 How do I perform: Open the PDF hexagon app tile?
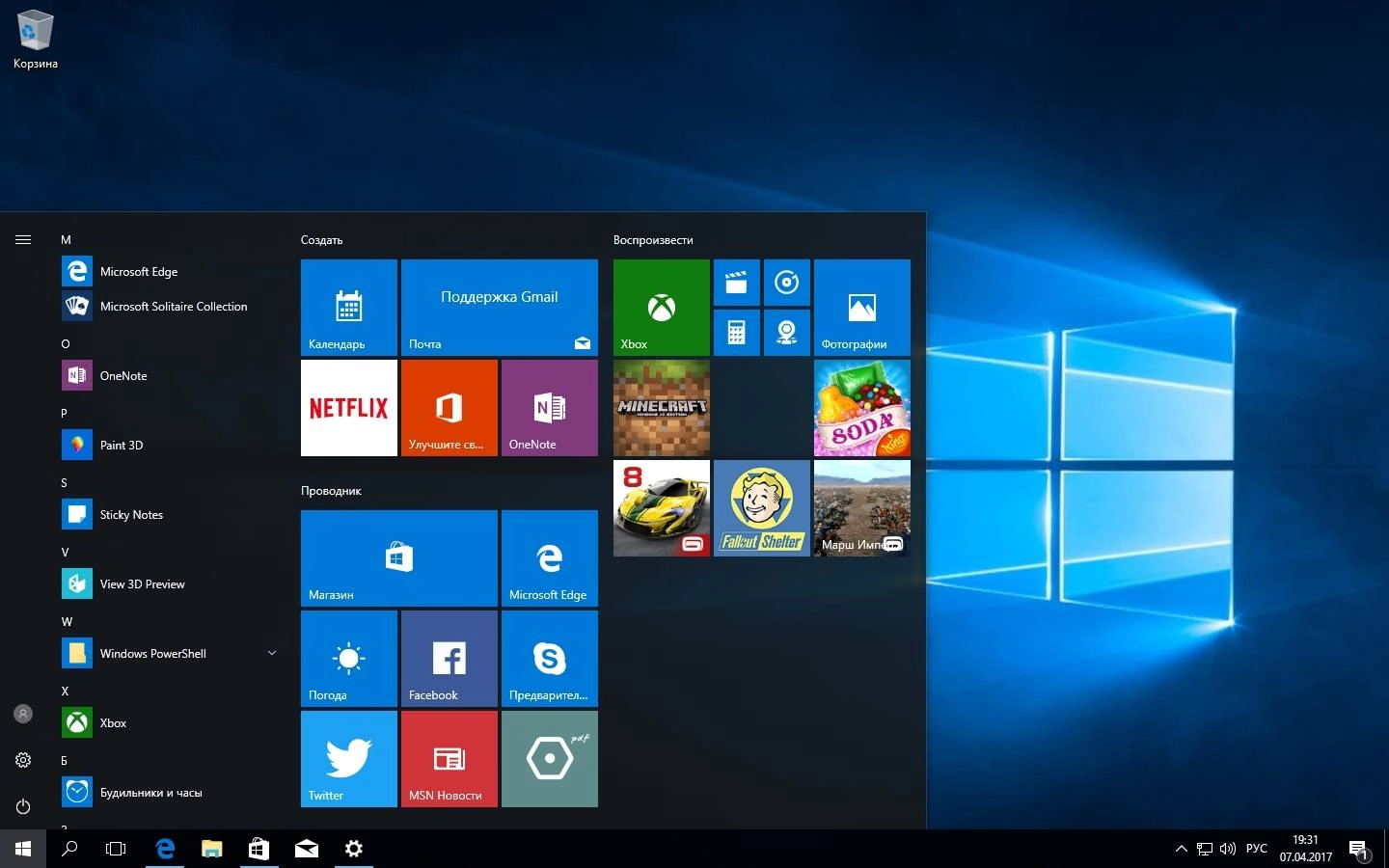pos(550,759)
